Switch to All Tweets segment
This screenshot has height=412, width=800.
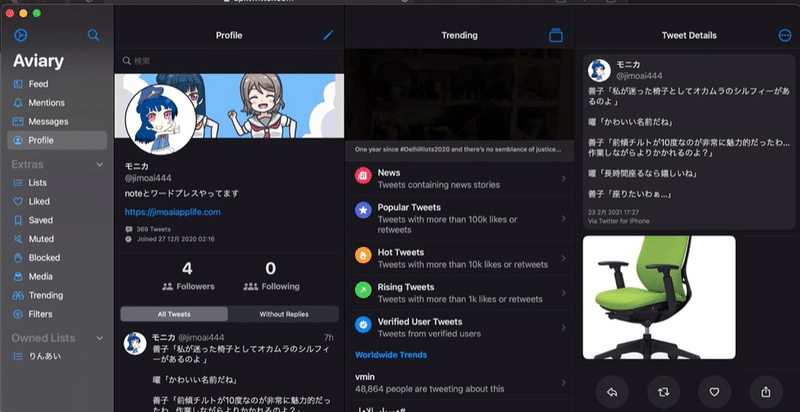(x=174, y=314)
